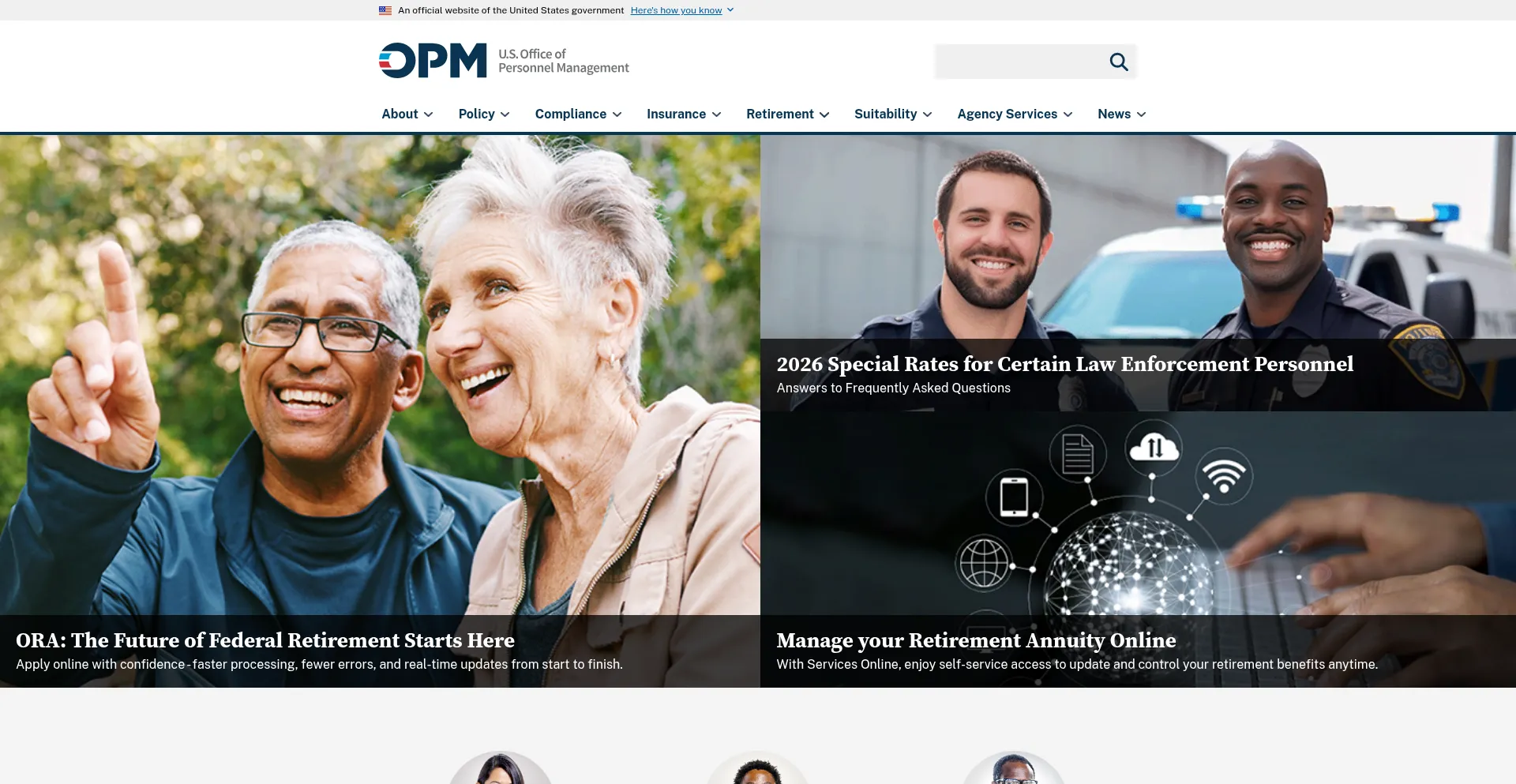Click the chevron arrow next to Suitability

(x=928, y=114)
